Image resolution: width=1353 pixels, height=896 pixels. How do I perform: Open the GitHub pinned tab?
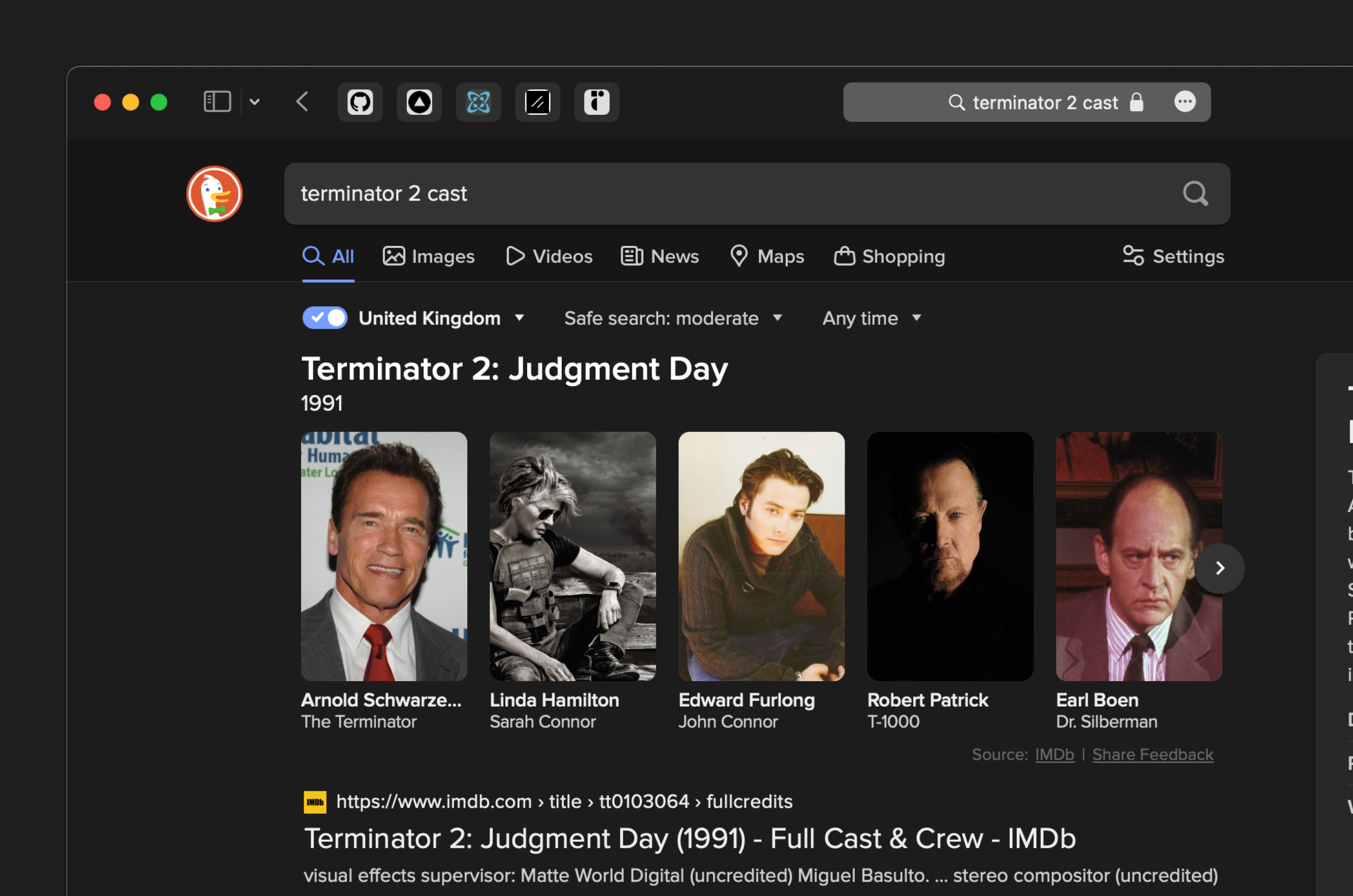(x=360, y=102)
